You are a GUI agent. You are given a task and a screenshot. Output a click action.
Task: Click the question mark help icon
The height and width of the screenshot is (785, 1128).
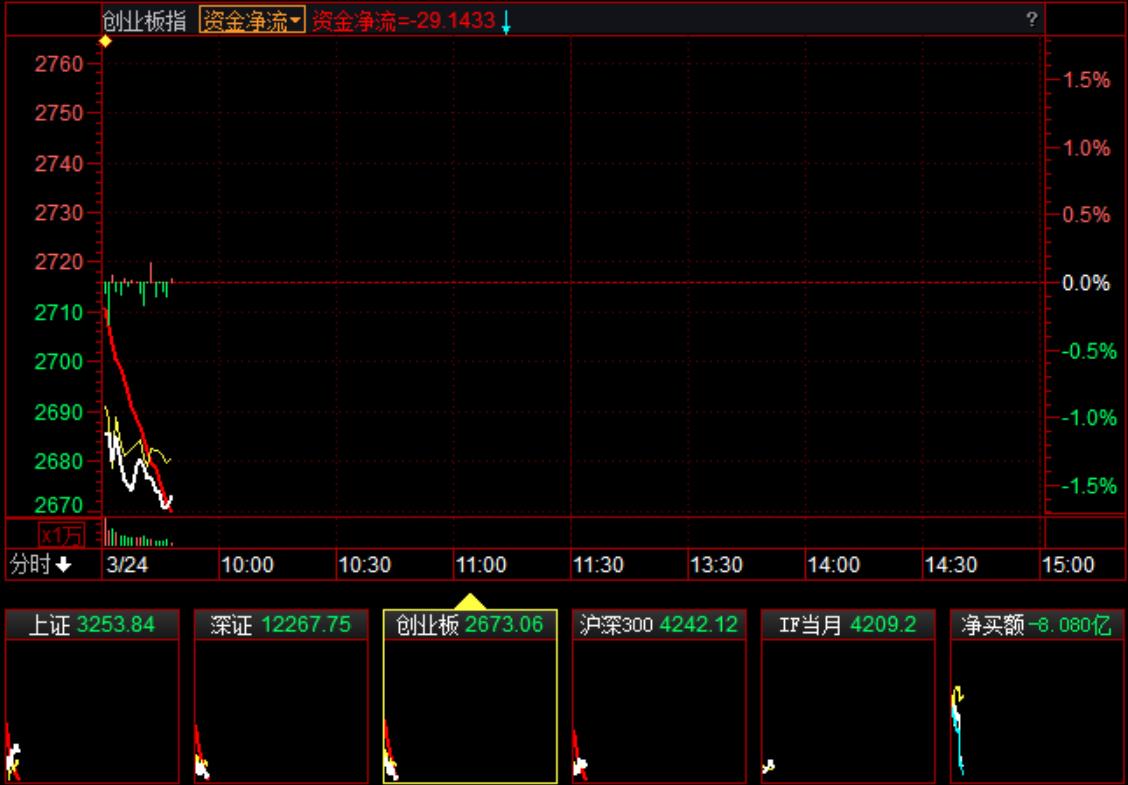(x=1031, y=20)
